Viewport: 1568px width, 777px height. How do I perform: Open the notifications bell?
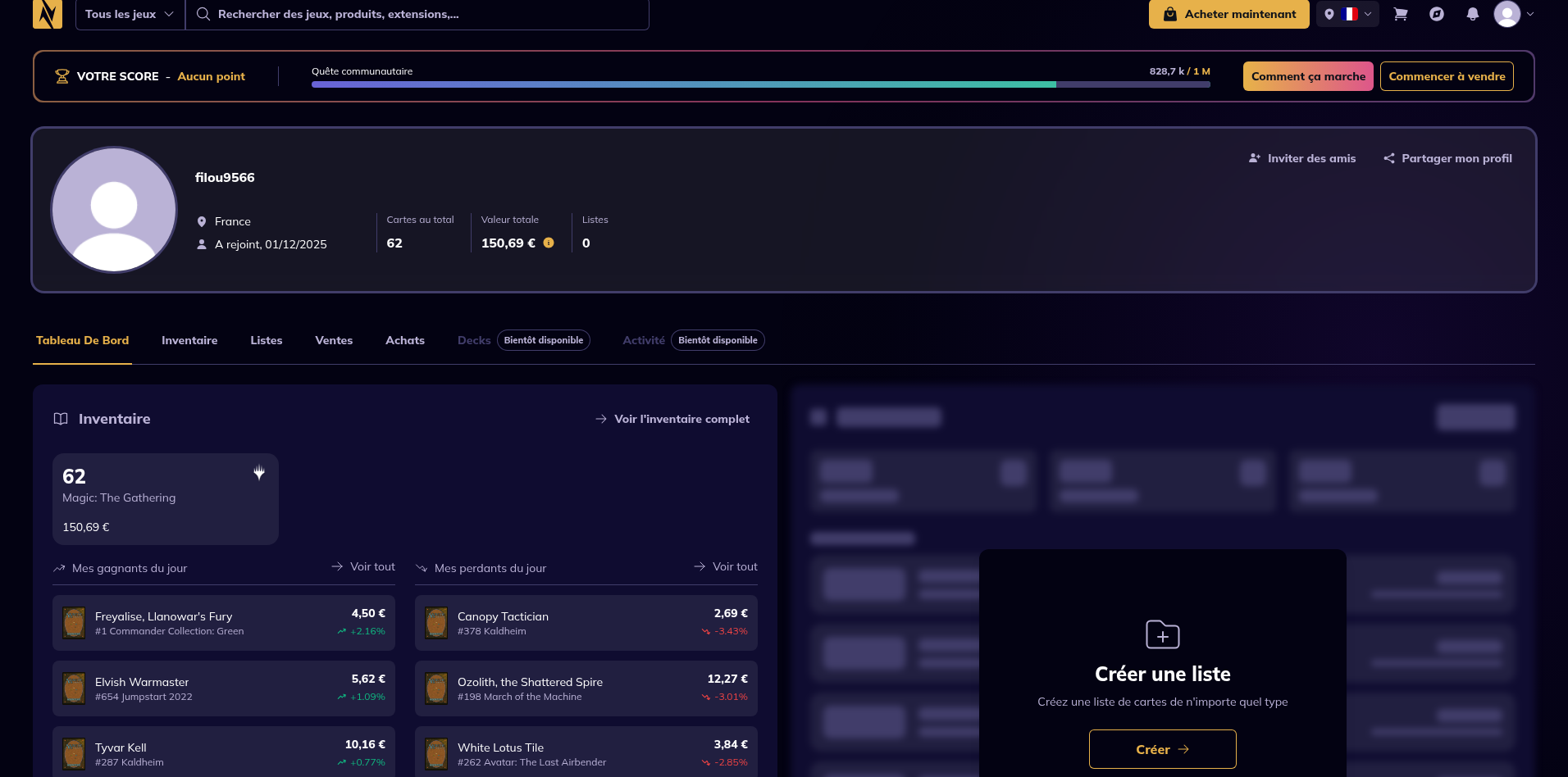1473,14
